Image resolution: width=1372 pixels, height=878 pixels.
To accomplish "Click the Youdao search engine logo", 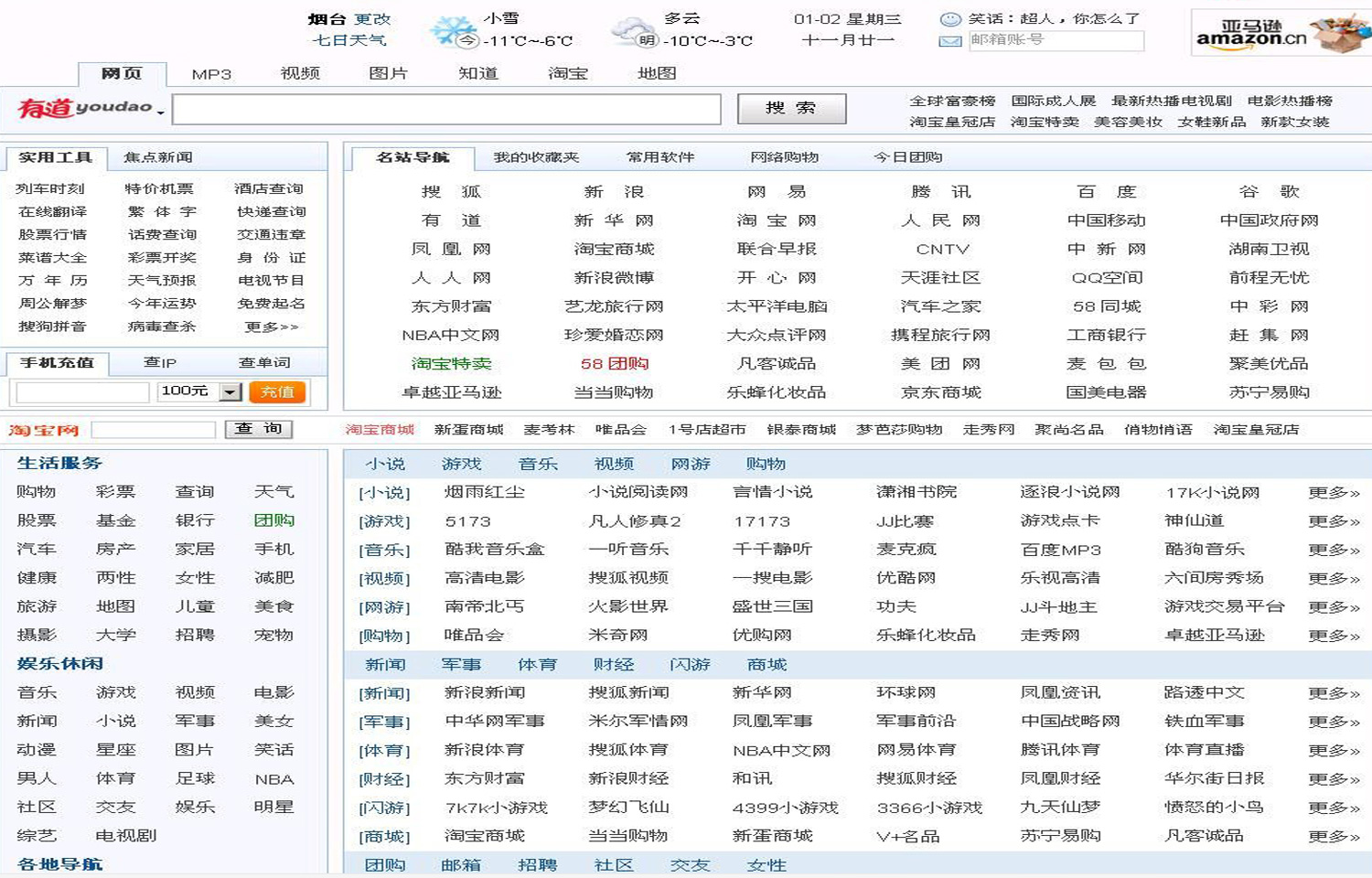I will click(x=85, y=108).
